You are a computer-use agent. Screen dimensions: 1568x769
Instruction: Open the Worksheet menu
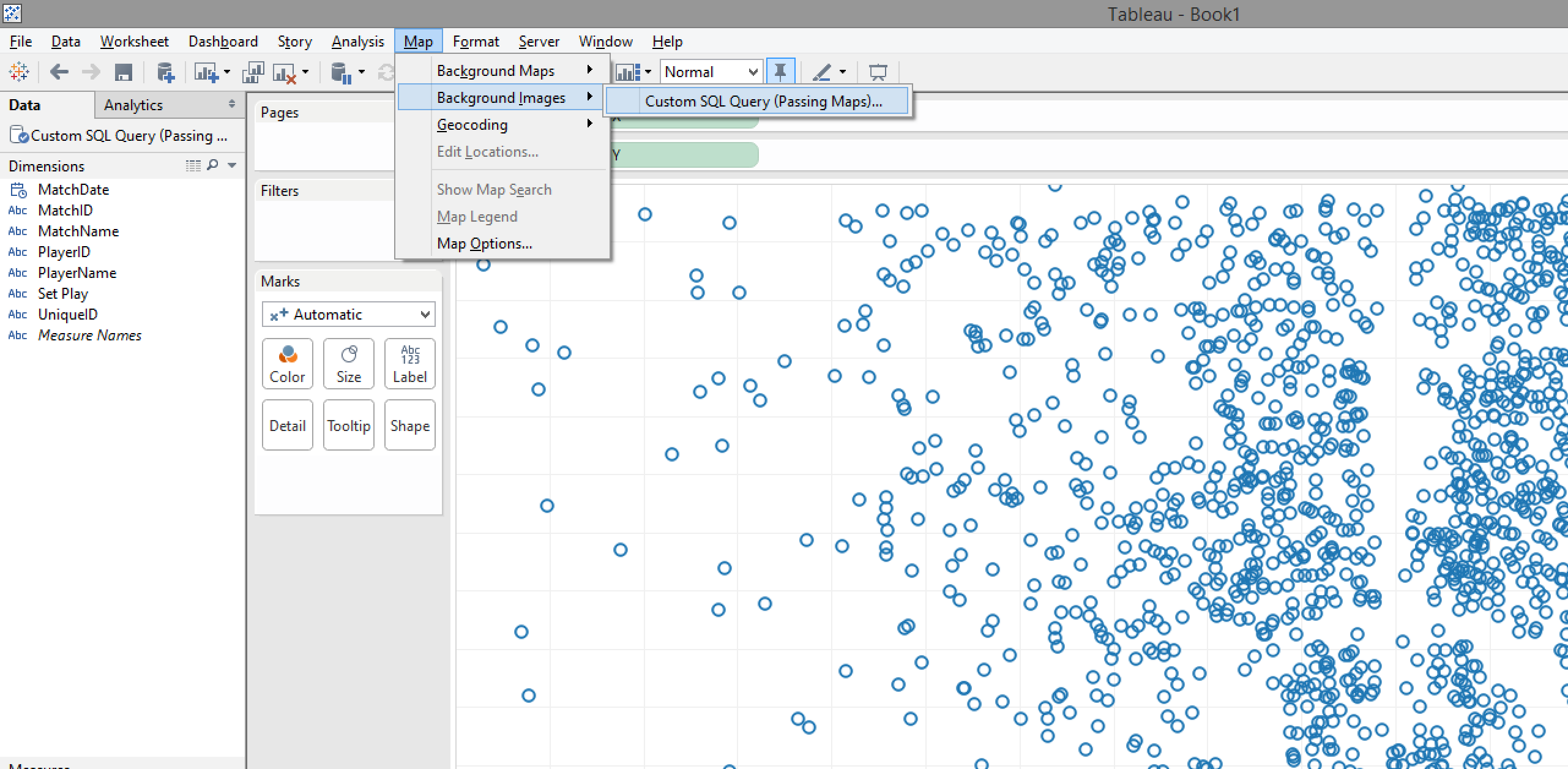click(x=134, y=42)
